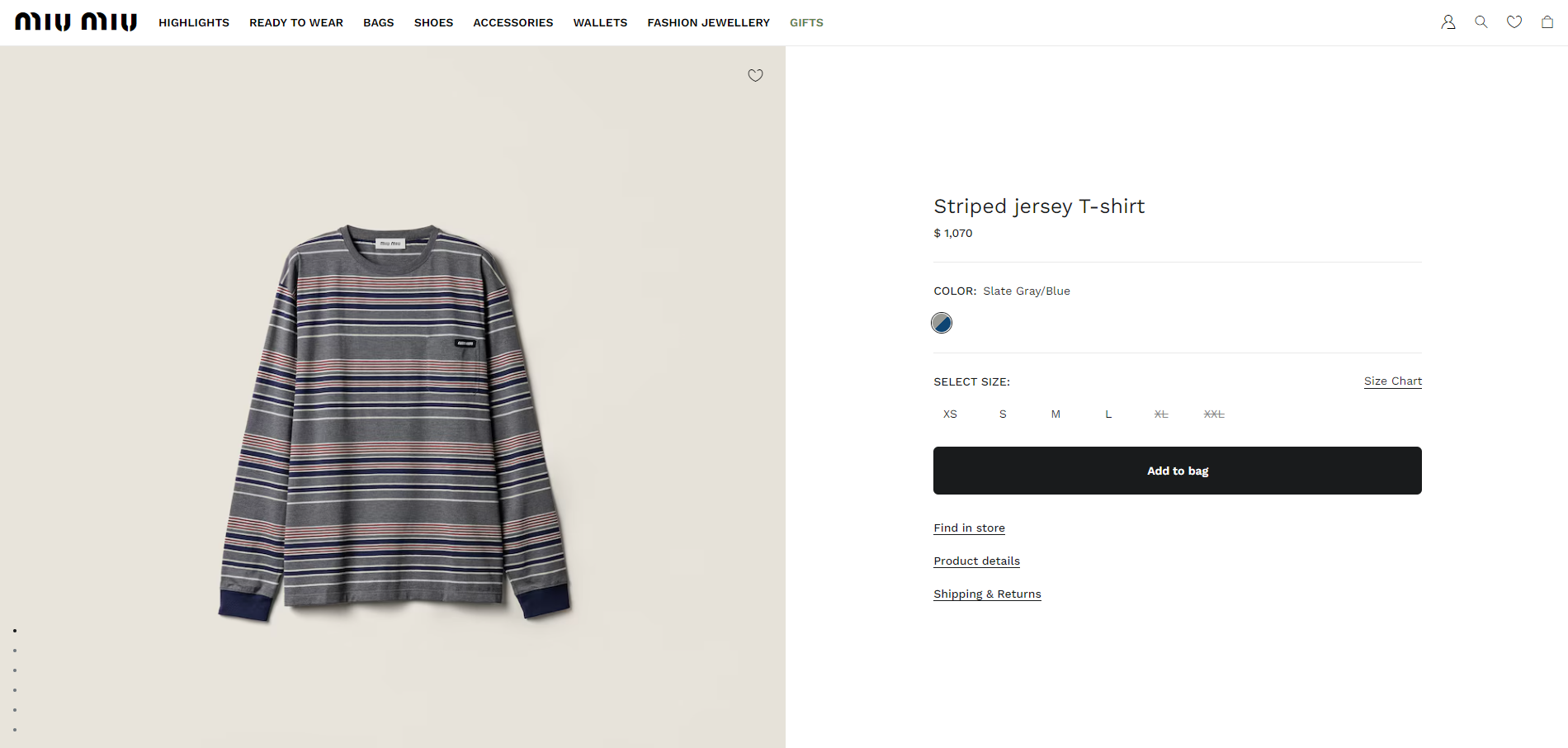Screen dimensions: 1568x748
Task: Select size XS
Action: (x=950, y=414)
